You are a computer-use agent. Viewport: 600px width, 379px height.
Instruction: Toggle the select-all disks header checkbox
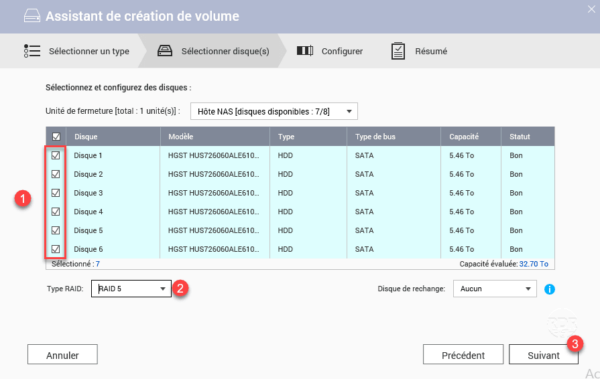pos(56,137)
